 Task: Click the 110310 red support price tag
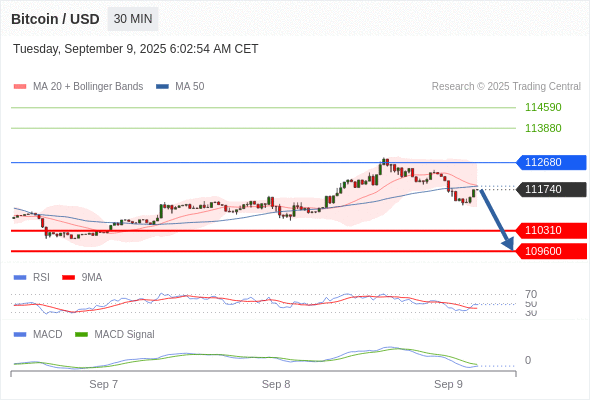(551, 230)
